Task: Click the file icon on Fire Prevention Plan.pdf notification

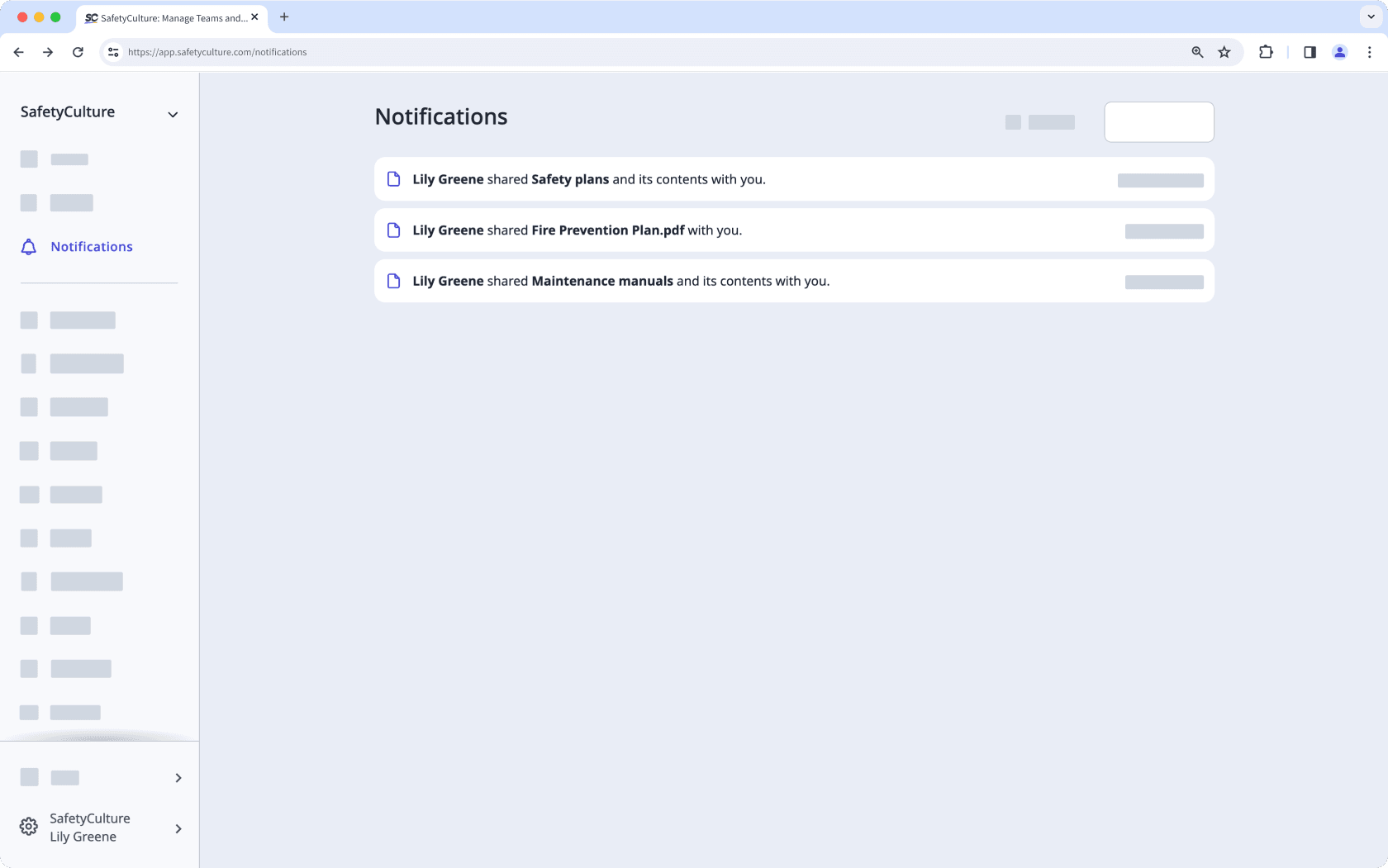Action: click(393, 230)
